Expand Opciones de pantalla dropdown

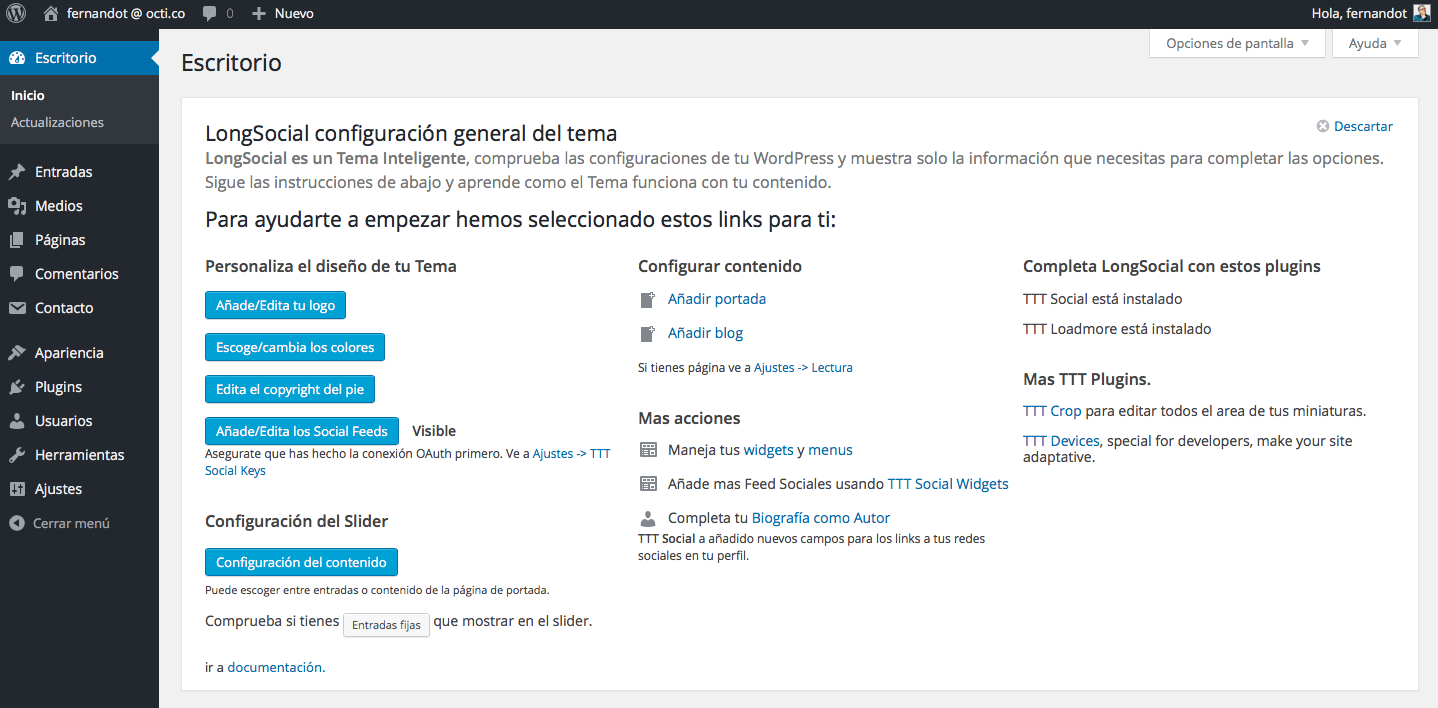pyautogui.click(x=1238, y=44)
